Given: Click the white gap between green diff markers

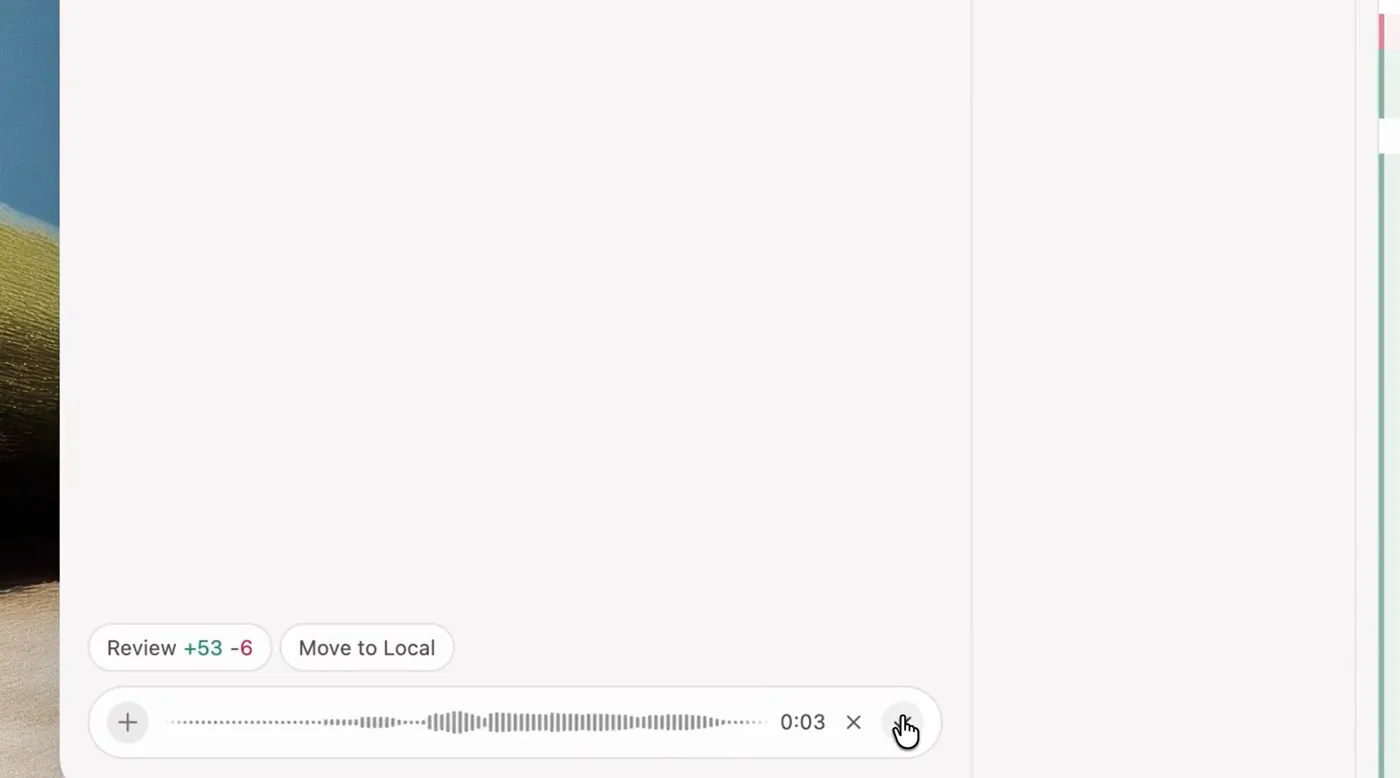Looking at the screenshot, I should click(1389, 136).
